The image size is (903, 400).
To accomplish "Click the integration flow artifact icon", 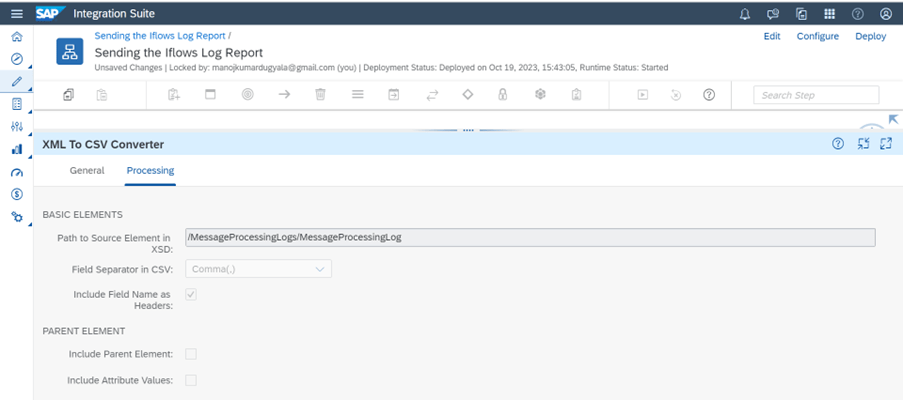I will click(x=70, y=51).
